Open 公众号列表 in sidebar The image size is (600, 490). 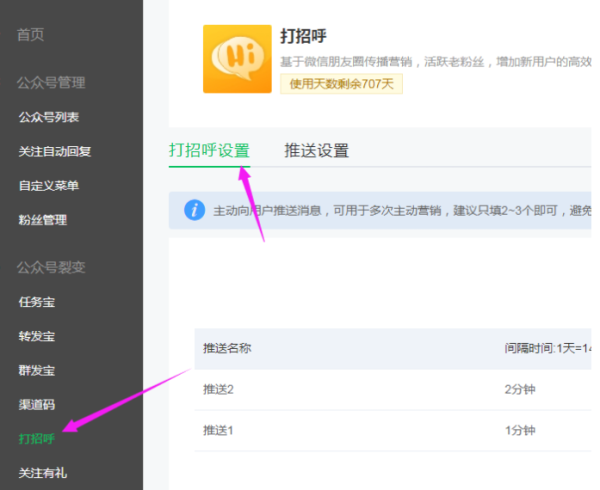tap(49, 117)
